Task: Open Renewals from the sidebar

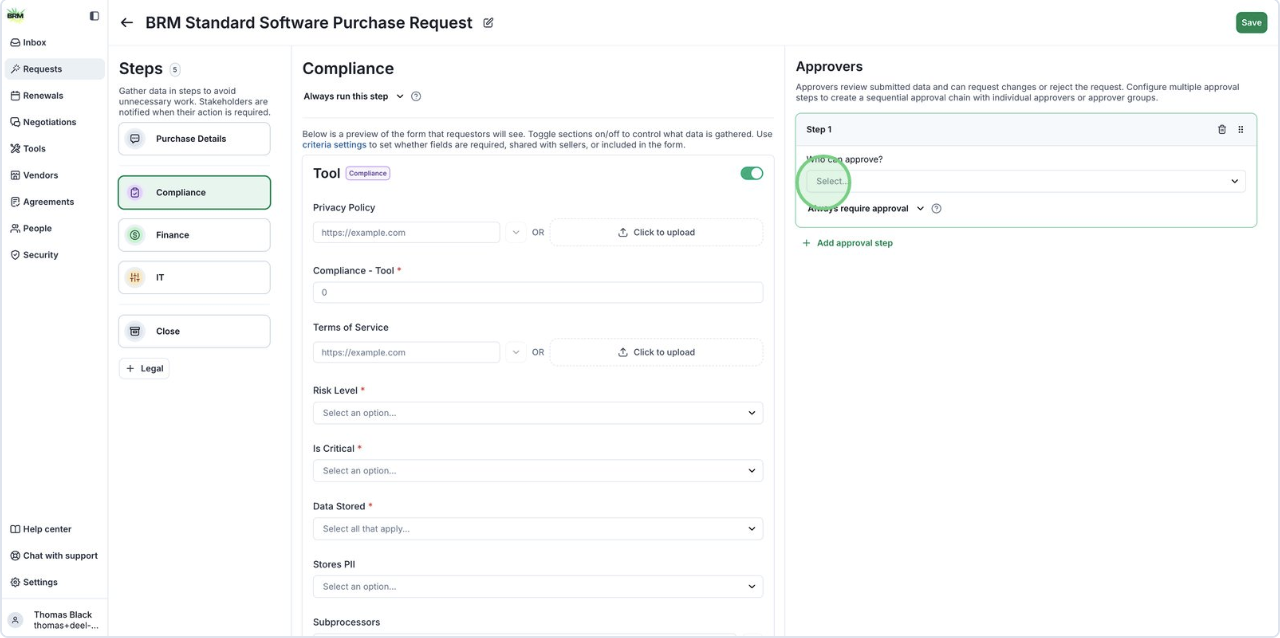Action: click(x=43, y=96)
